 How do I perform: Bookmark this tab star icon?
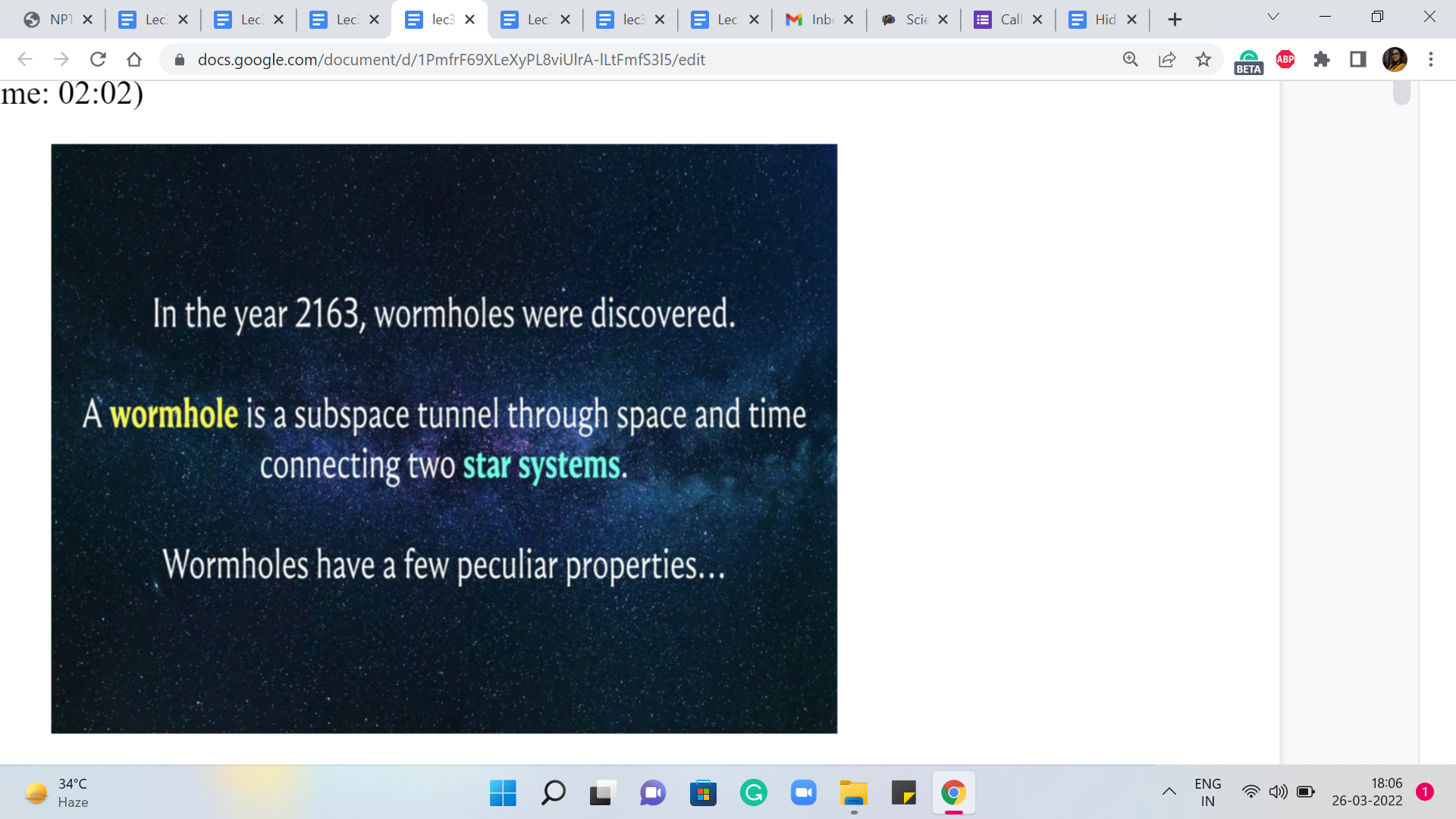click(1203, 59)
